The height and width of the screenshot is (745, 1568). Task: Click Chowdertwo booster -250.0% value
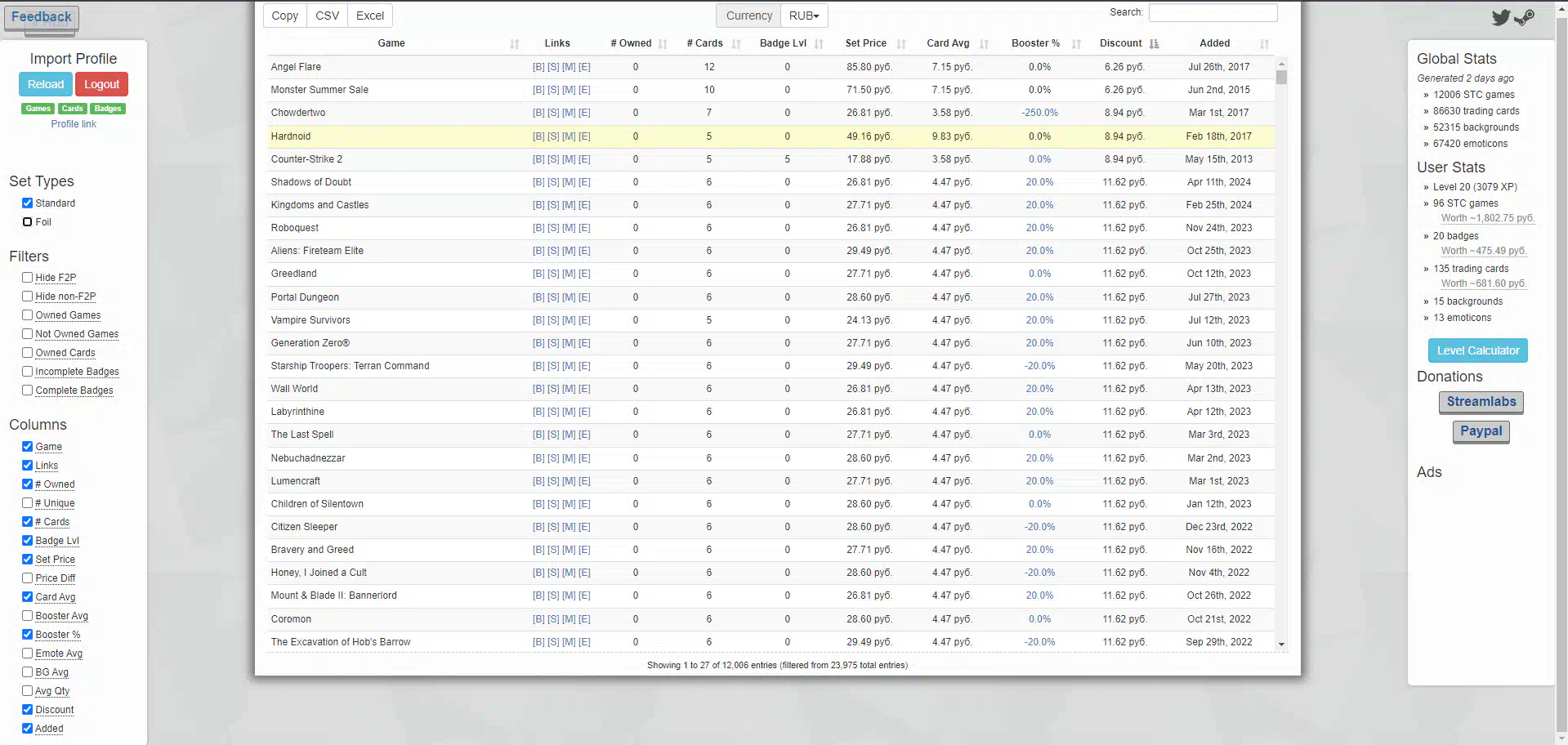[1039, 113]
